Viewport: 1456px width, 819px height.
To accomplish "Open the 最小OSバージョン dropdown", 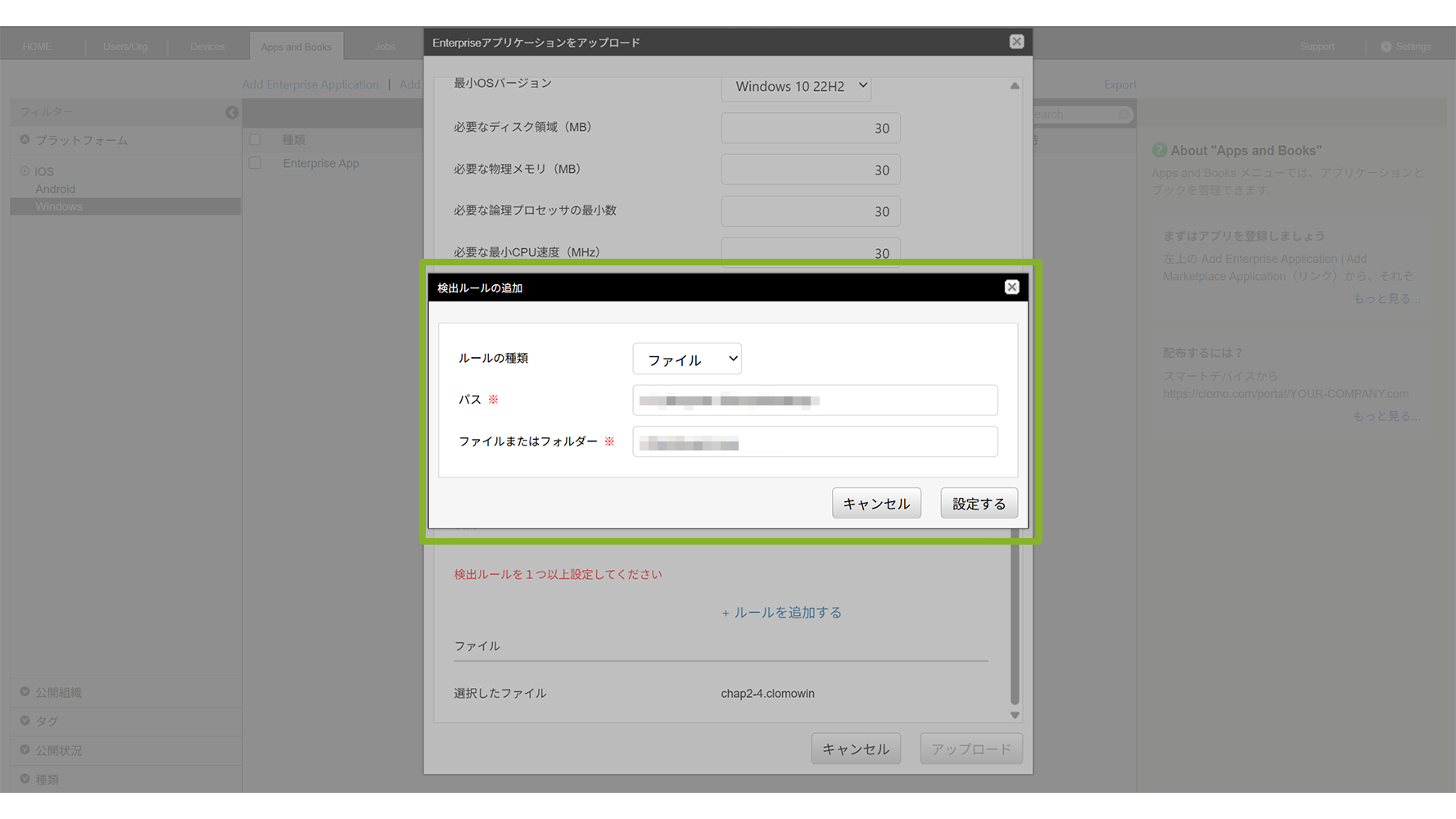I will [x=796, y=86].
